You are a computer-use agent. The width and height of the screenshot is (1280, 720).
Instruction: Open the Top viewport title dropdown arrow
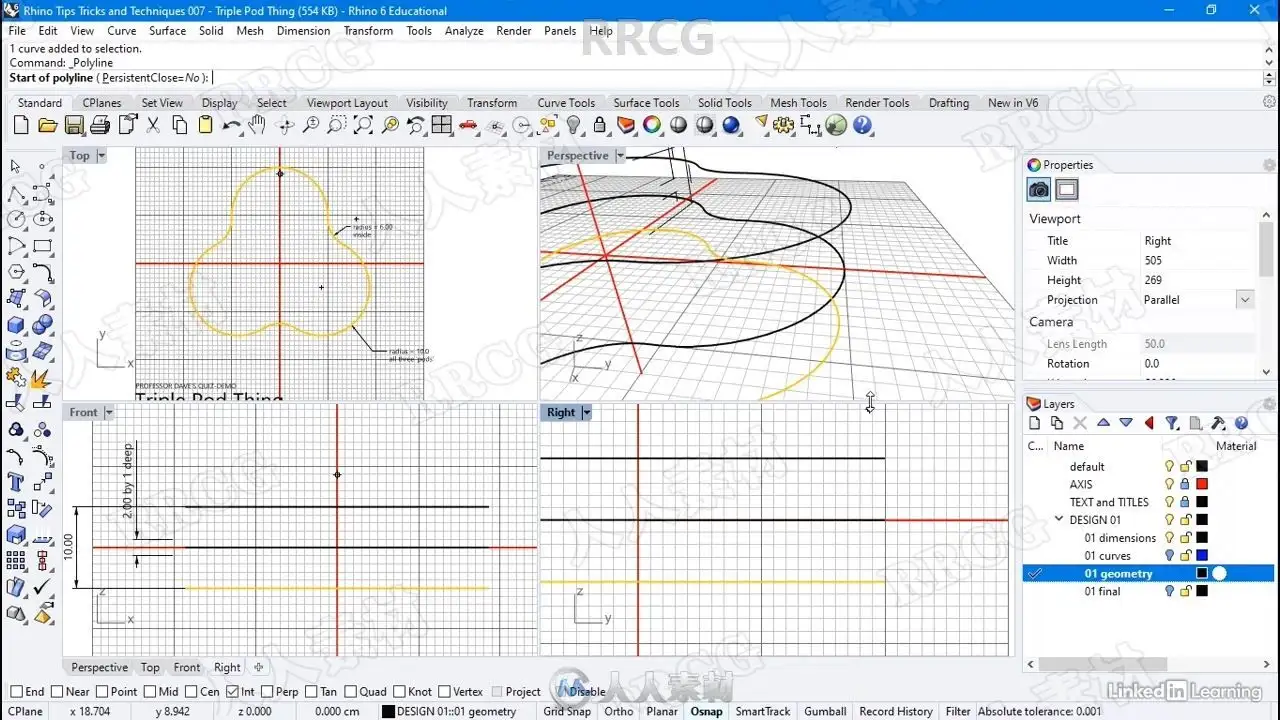coord(101,155)
